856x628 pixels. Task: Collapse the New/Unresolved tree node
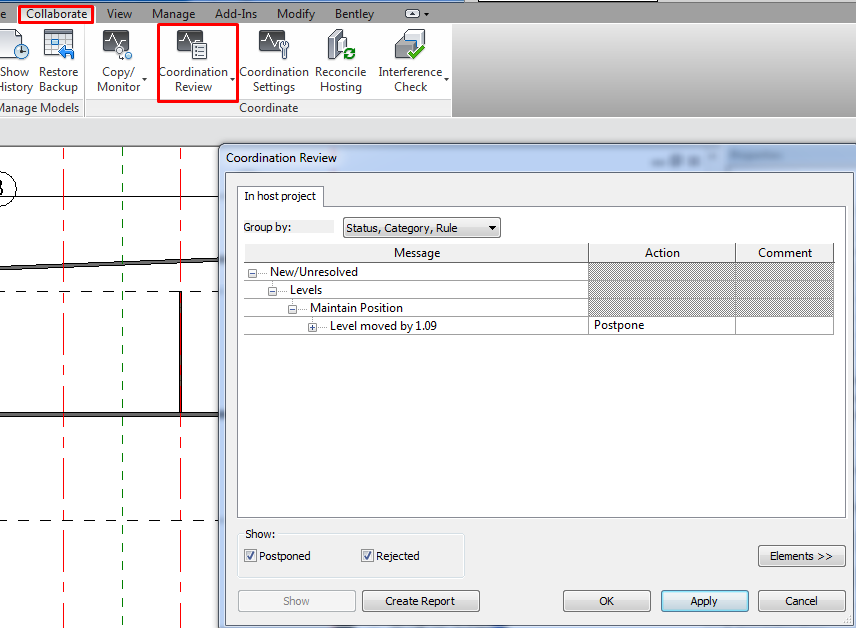click(x=252, y=273)
